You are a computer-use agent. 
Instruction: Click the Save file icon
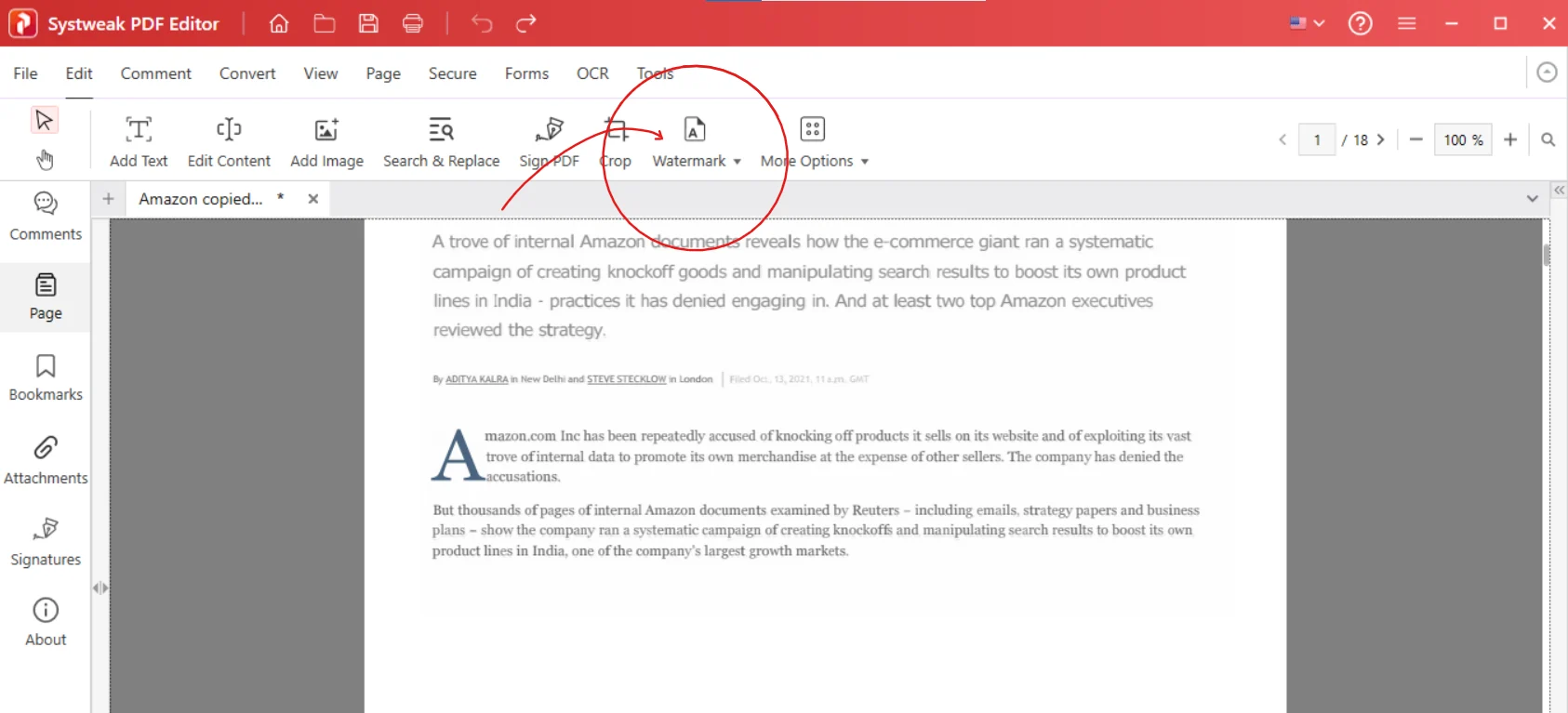coord(368,23)
